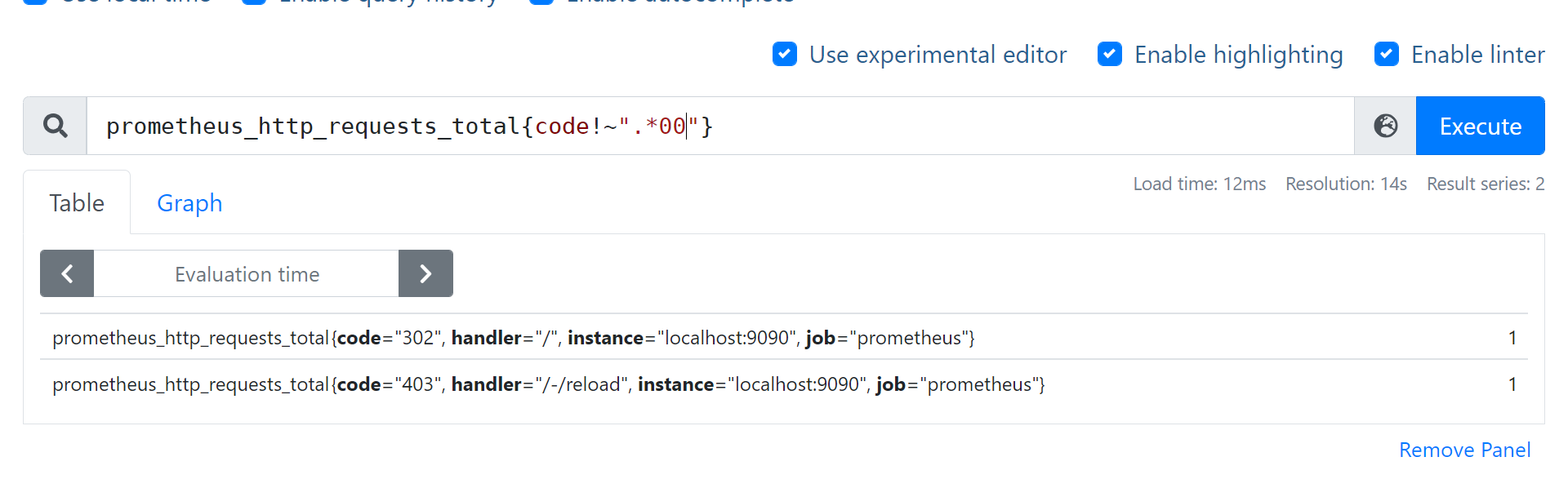This screenshot has width=1568, height=488.
Task: Open the metrics explorer globe icon
Action: (1385, 126)
